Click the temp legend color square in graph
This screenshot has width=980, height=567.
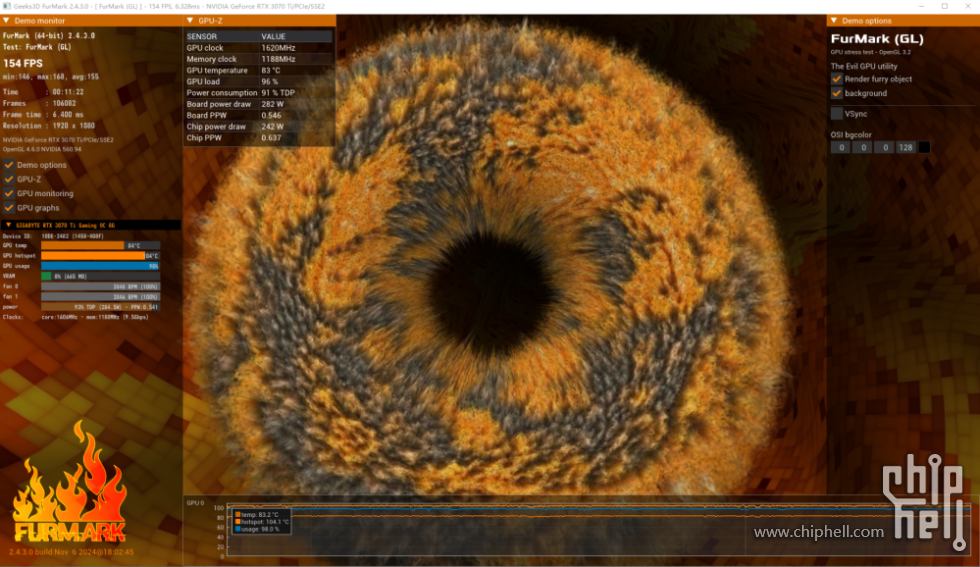coord(238,514)
